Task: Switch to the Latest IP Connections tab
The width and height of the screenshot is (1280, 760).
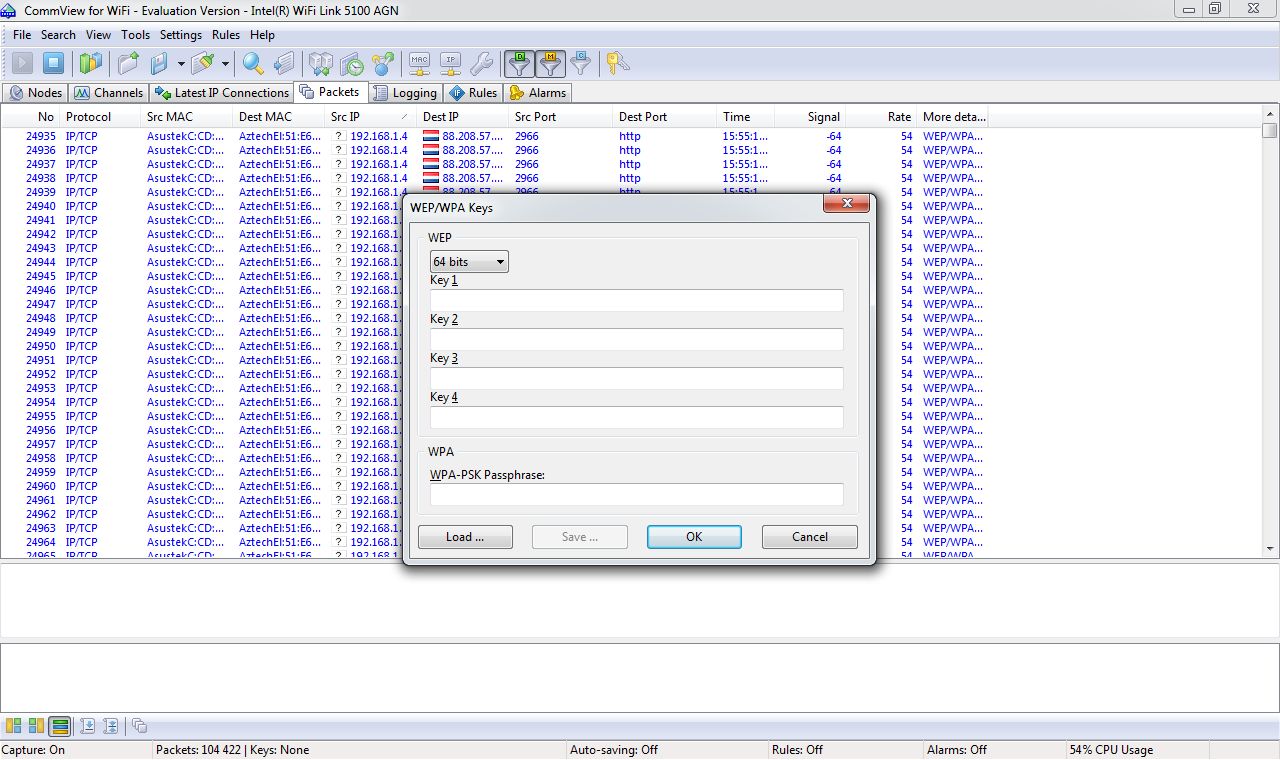Action: tap(221, 93)
